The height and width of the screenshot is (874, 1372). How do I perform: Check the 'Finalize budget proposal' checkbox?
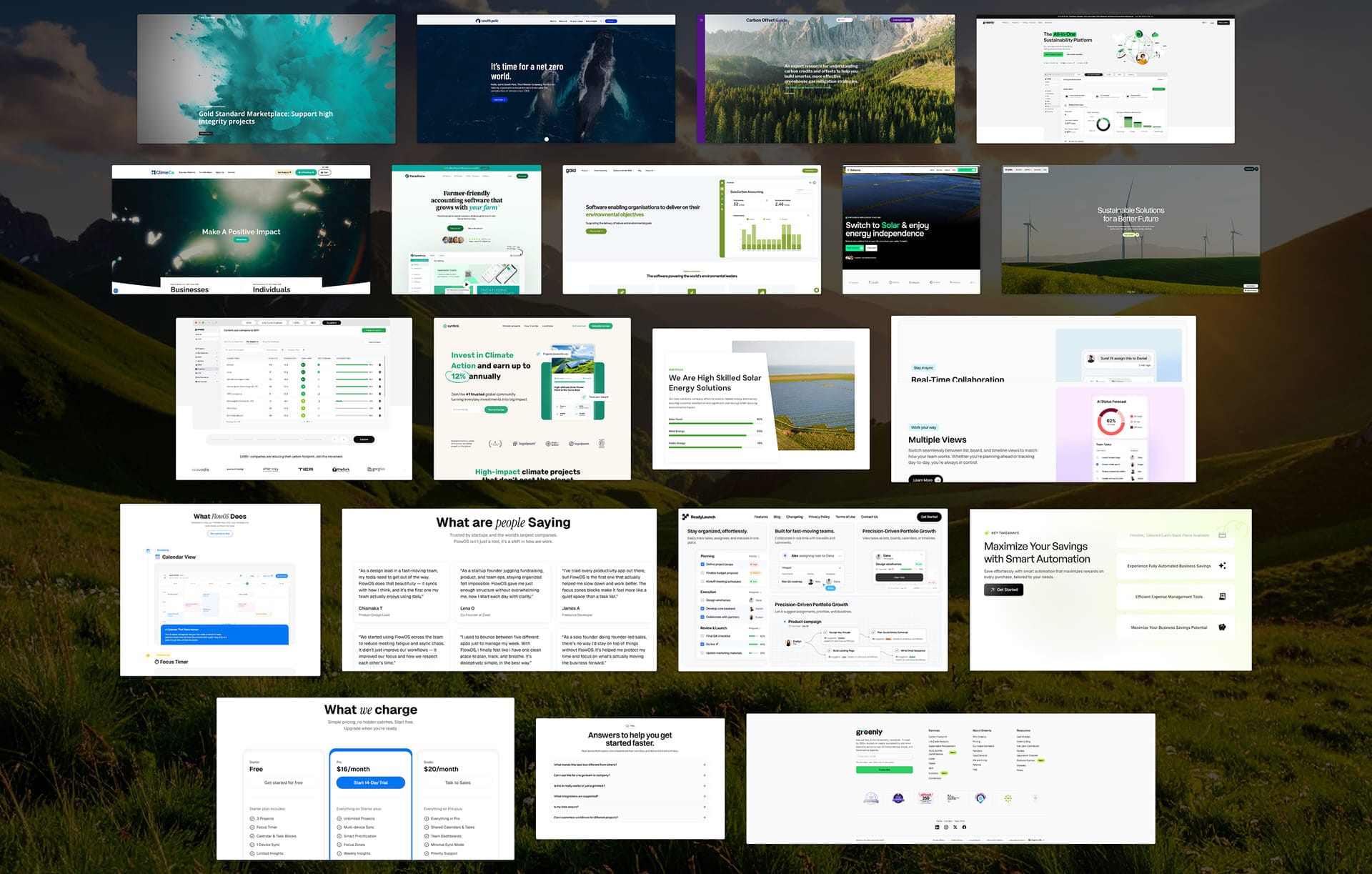coord(702,573)
